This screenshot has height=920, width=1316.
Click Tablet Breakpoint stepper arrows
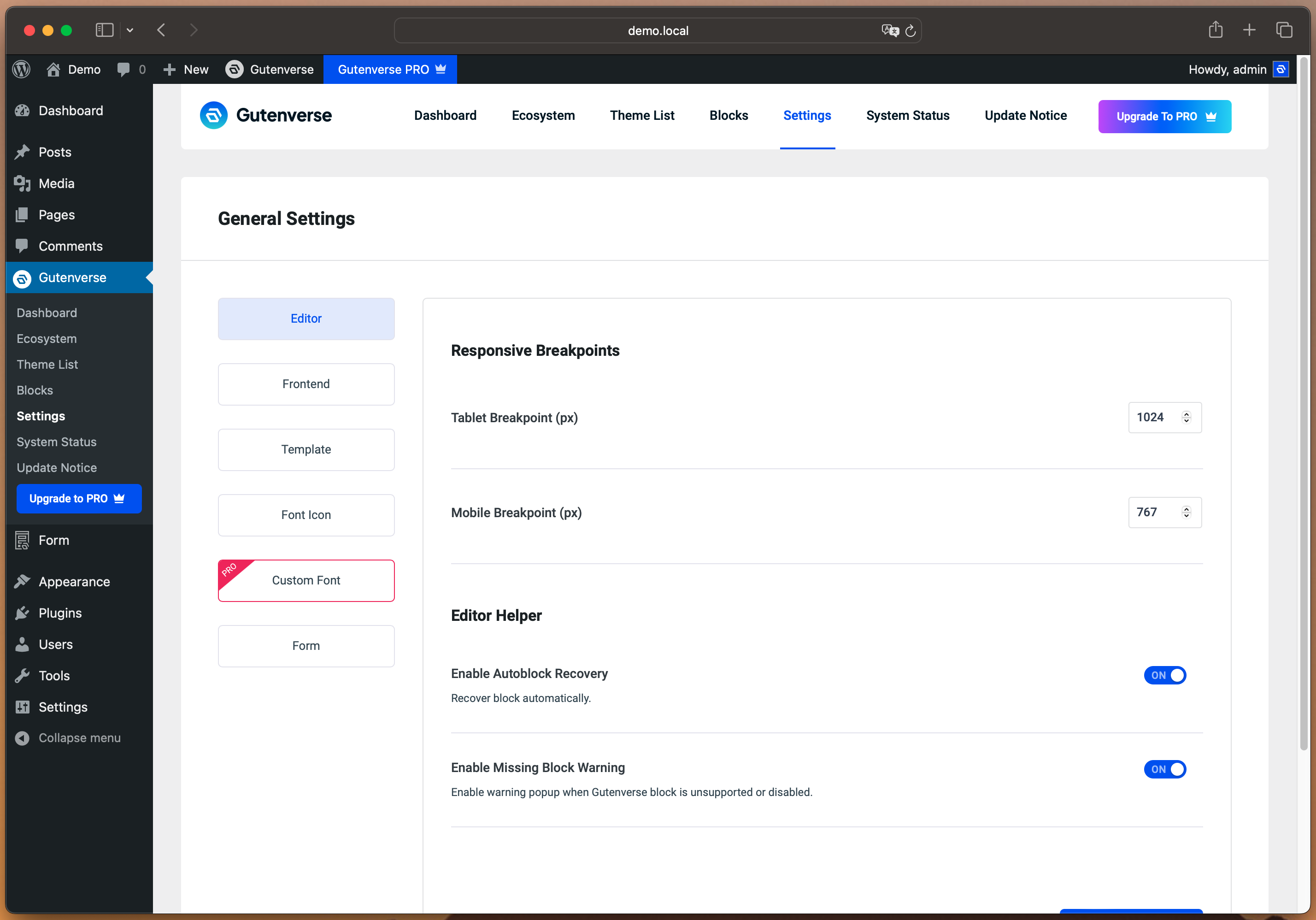pos(1186,417)
